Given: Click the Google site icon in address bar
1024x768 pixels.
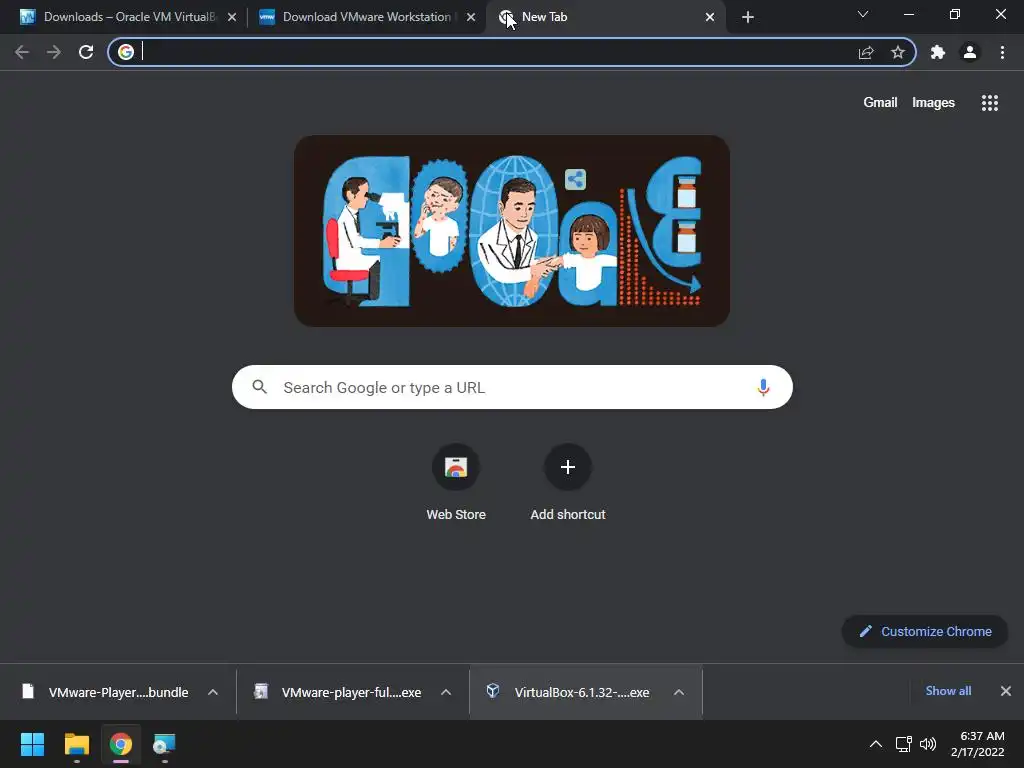Looking at the screenshot, I should [126, 52].
